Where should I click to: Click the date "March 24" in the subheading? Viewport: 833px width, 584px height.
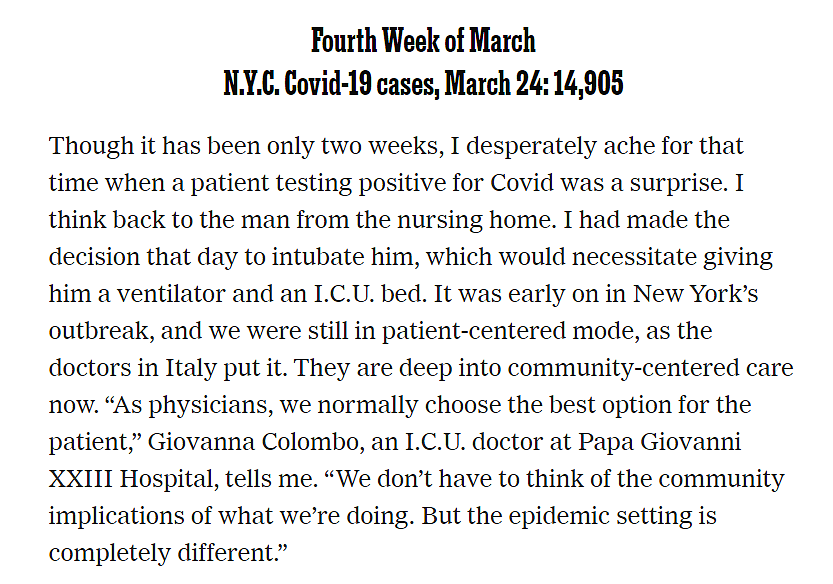pyautogui.click(x=496, y=83)
